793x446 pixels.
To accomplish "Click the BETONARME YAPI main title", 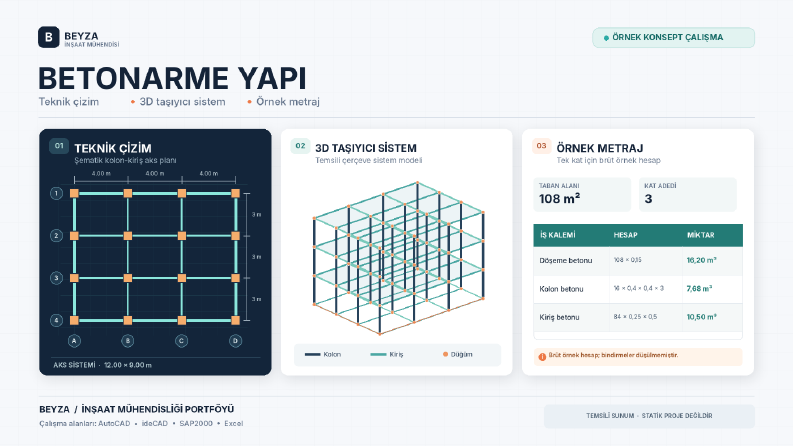I will point(172,78).
